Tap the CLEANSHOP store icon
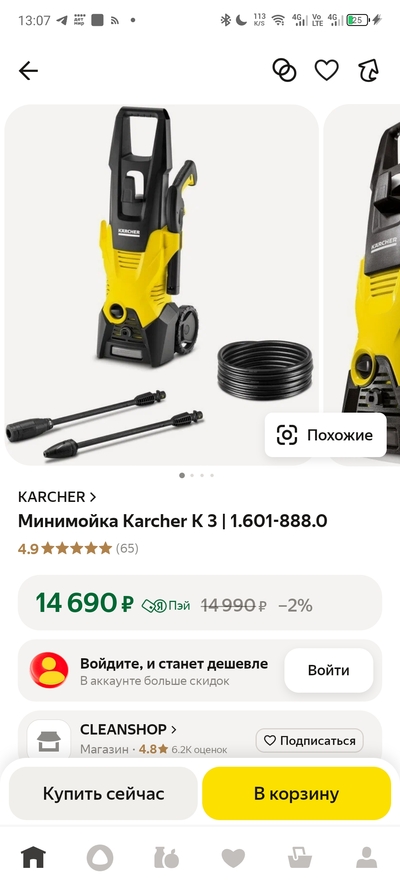The image size is (400, 889). pos(49,740)
